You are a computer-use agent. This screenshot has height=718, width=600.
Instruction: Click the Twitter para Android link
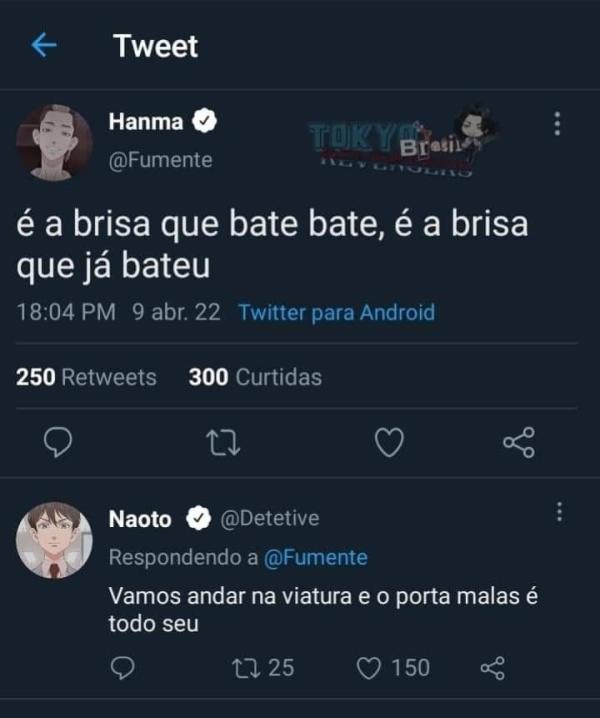point(337,312)
